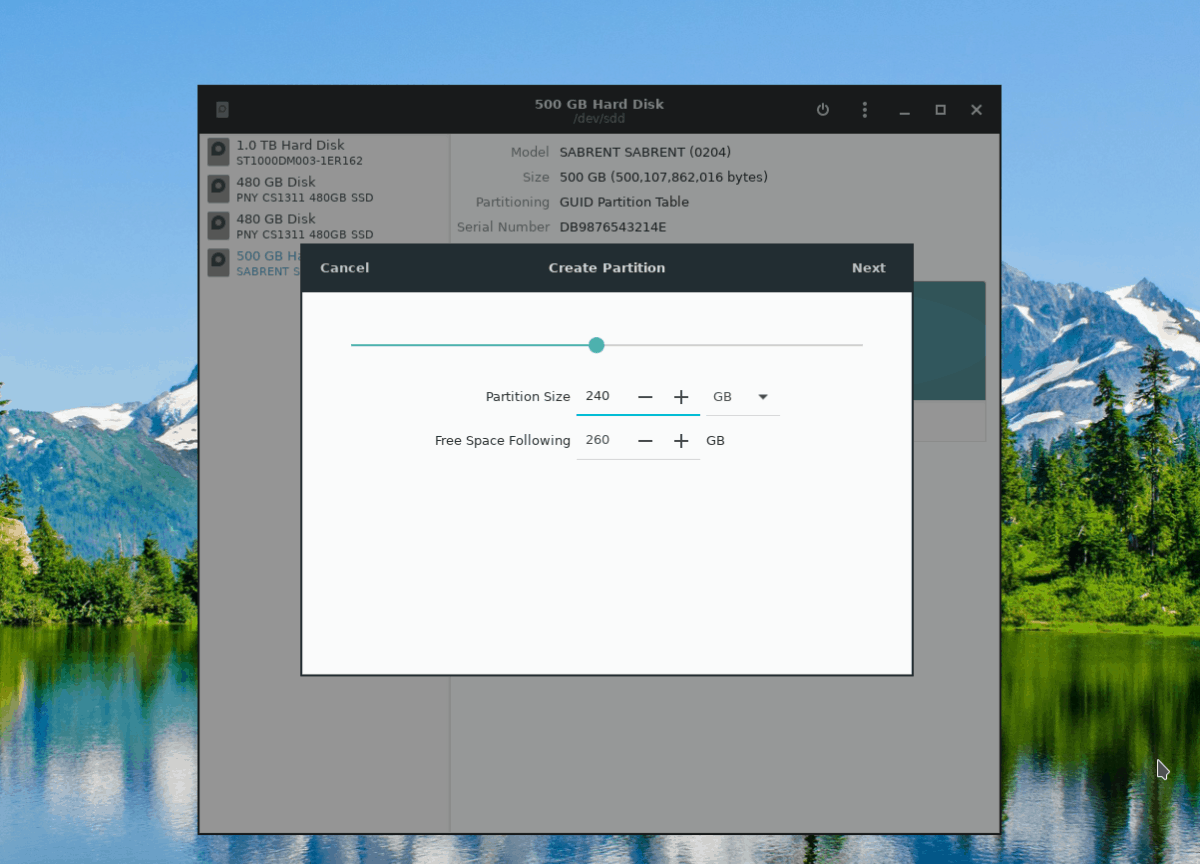Image resolution: width=1200 pixels, height=864 pixels.
Task: Decrease Free Space Following with the minus control
Action: click(645, 440)
